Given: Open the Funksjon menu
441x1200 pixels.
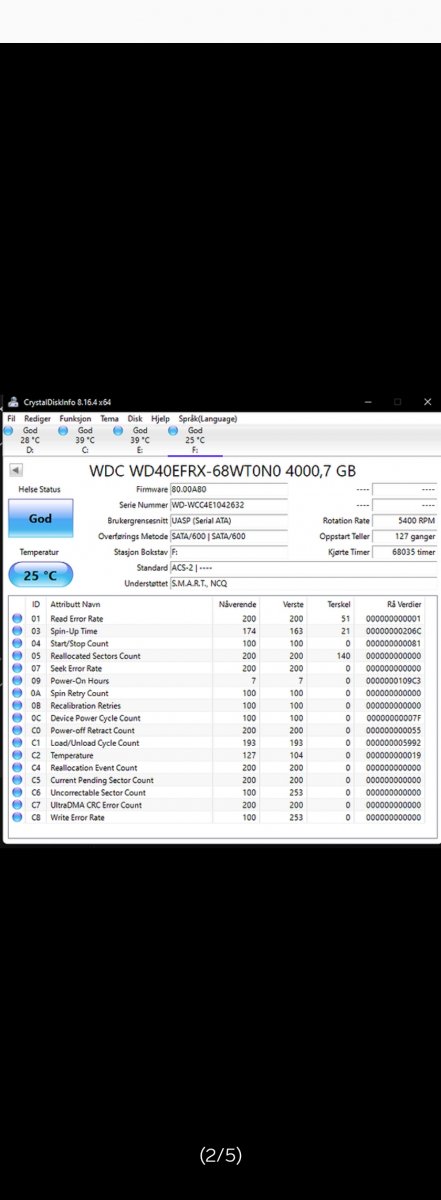Looking at the screenshot, I should click(75, 419).
